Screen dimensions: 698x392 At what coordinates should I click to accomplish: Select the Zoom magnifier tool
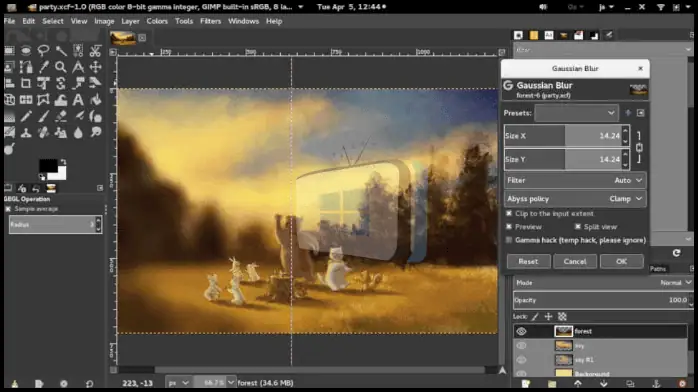tap(61, 67)
